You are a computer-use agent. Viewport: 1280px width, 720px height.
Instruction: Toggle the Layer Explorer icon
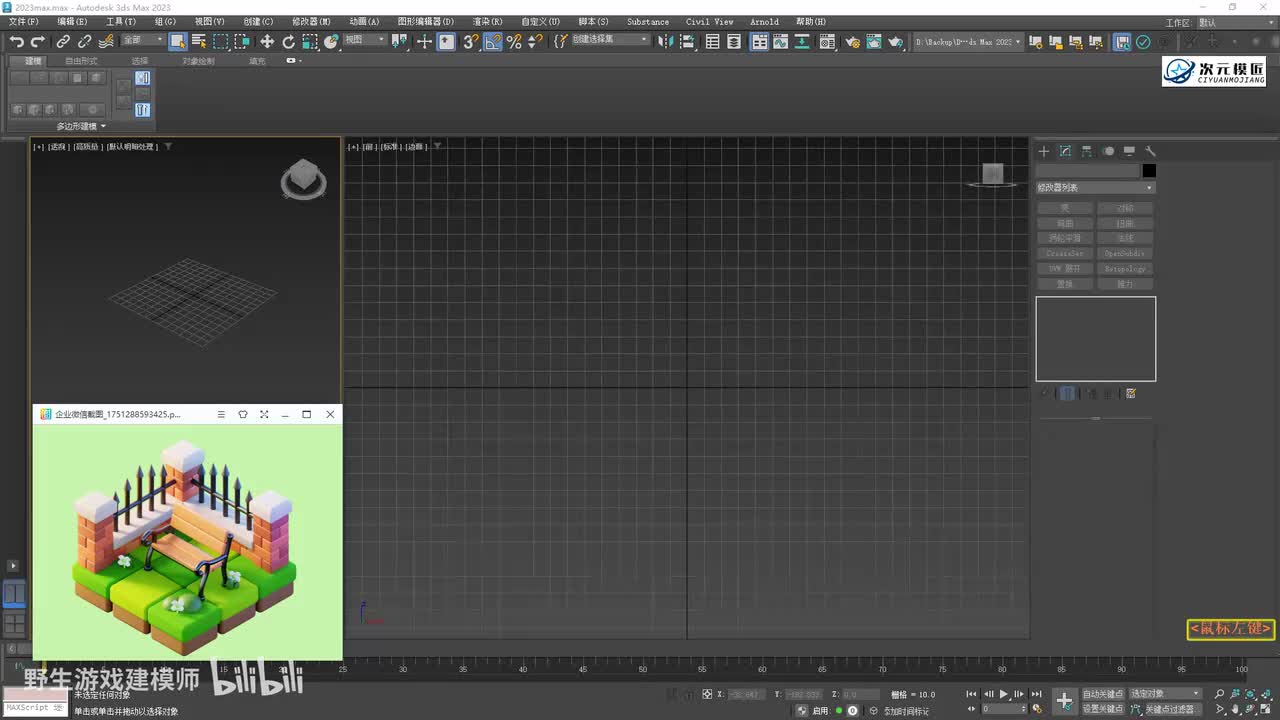pyautogui.click(x=734, y=41)
